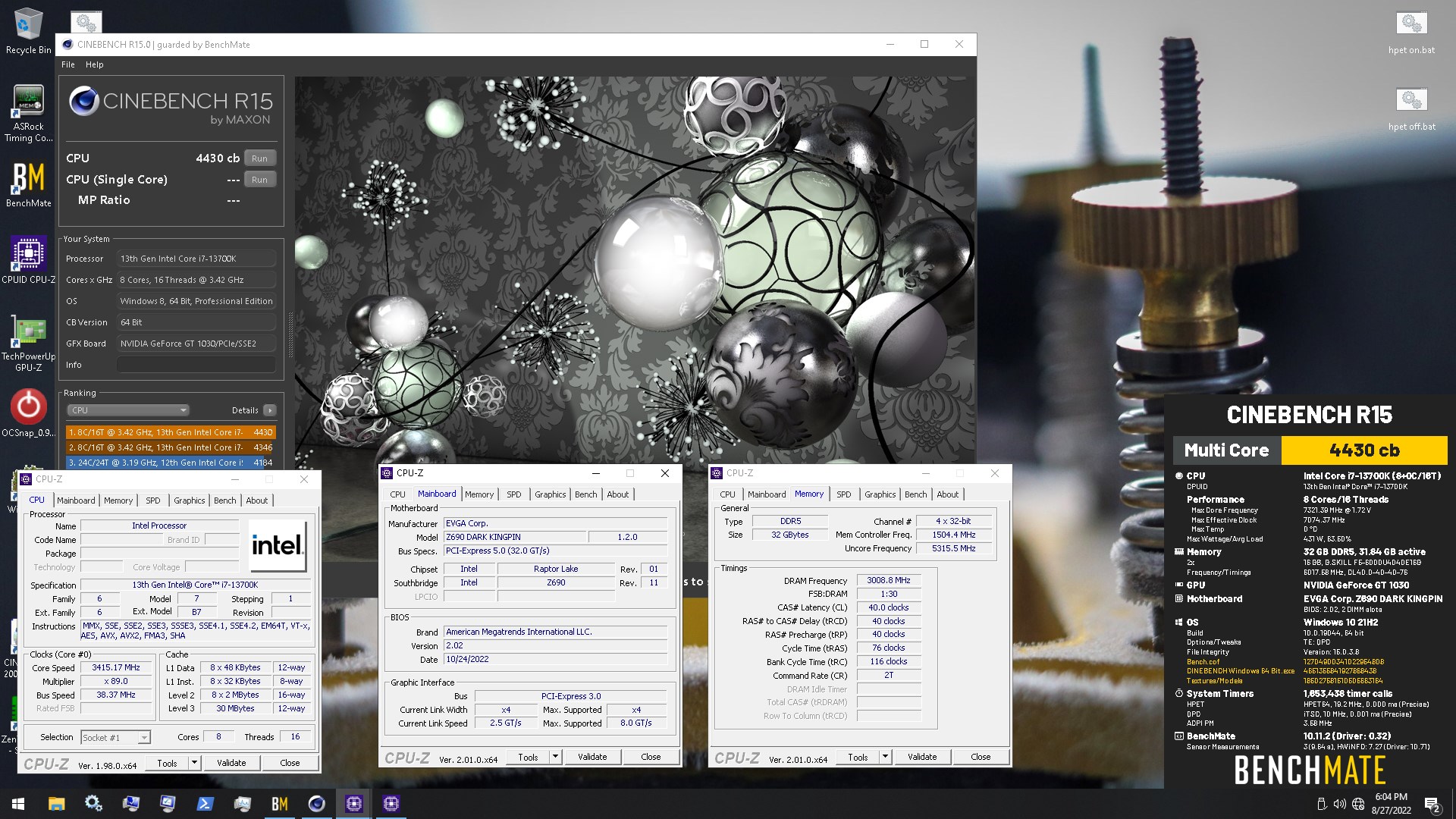Click Tools button in Memory CPU-Z window
The width and height of the screenshot is (1456, 819).
pos(858,757)
